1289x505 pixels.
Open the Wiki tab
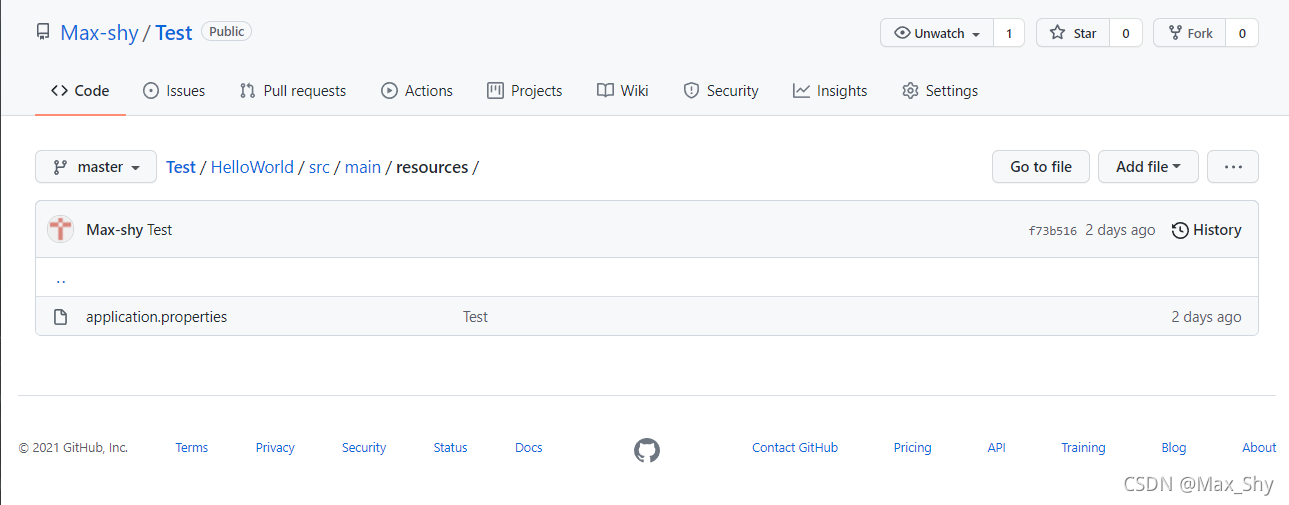coord(623,91)
